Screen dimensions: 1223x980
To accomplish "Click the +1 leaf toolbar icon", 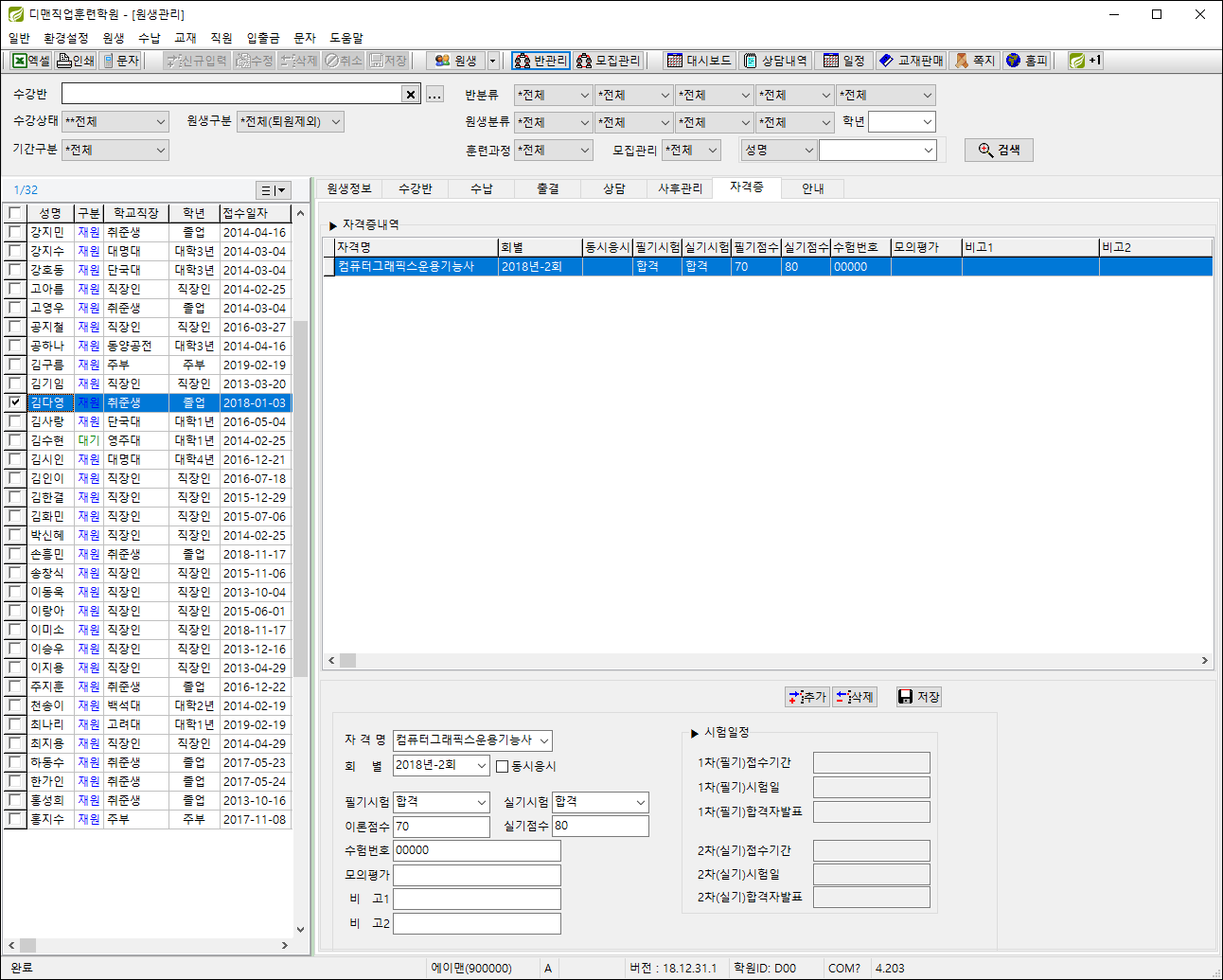I will tap(1085, 61).
